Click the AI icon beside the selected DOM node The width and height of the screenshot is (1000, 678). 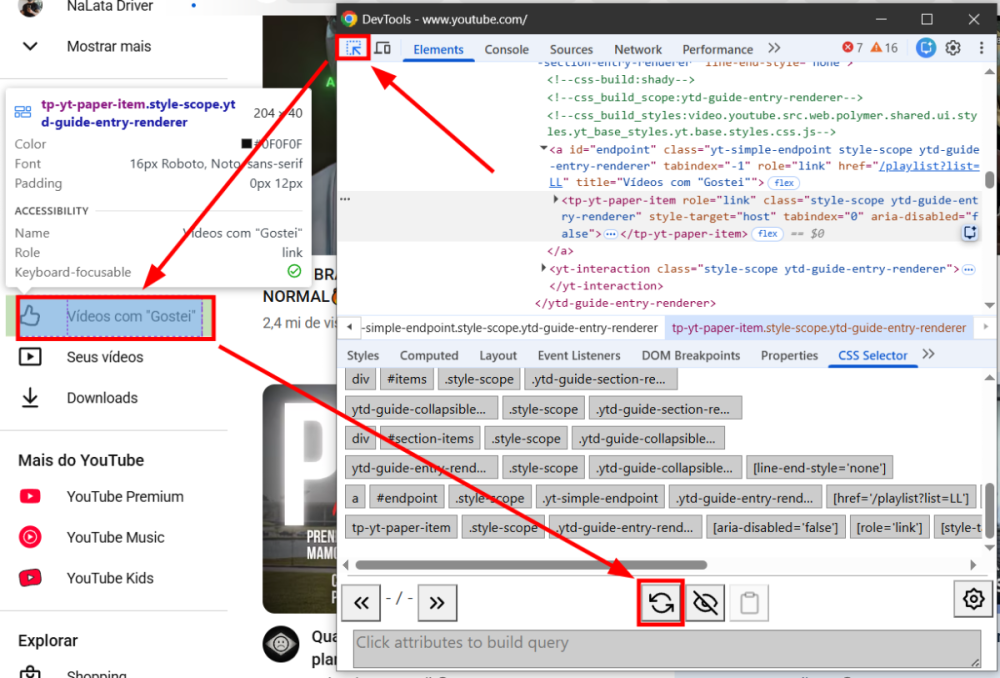[x=969, y=233]
